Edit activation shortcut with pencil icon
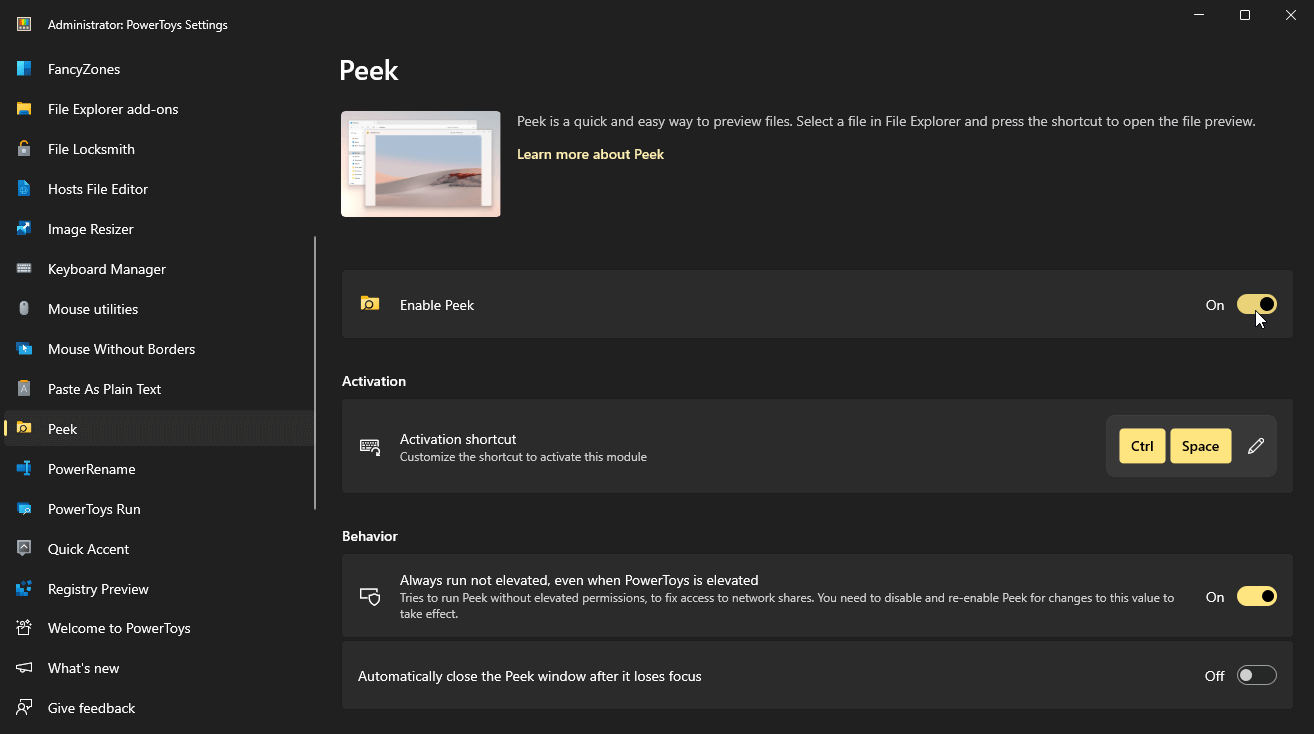The image size is (1314, 734). point(1256,446)
